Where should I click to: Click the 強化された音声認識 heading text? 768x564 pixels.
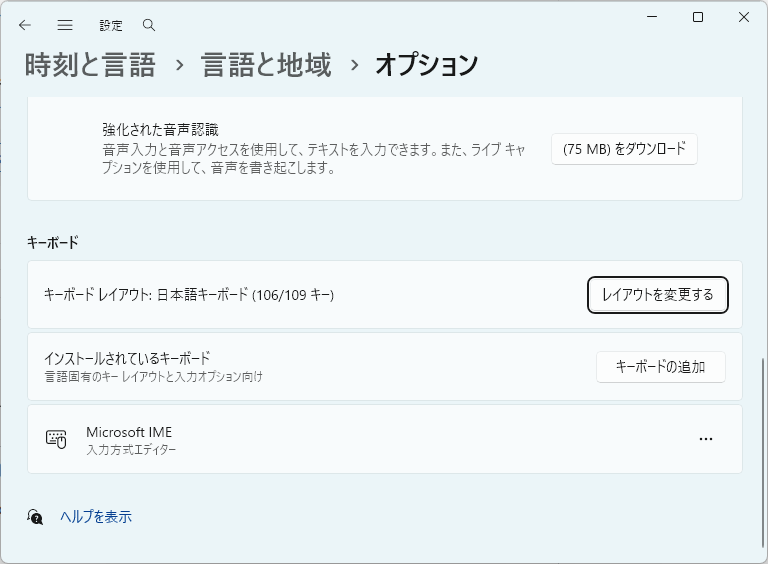point(160,130)
